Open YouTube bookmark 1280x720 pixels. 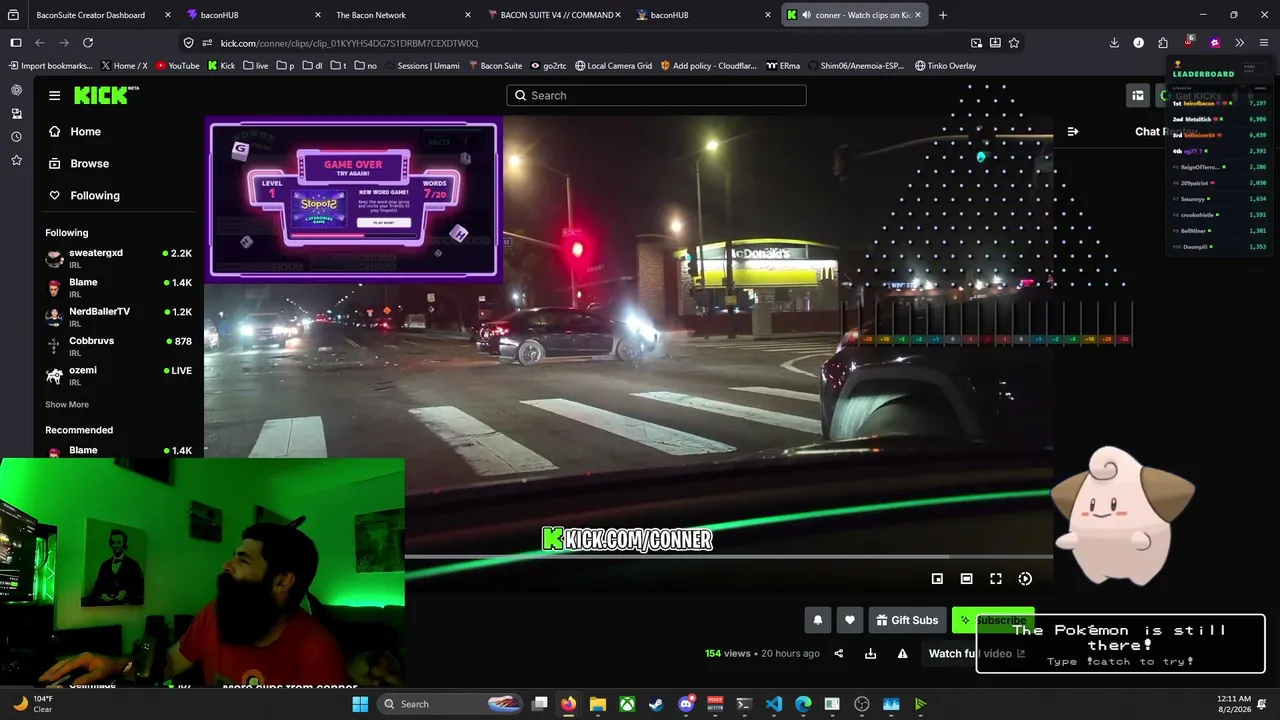click(x=177, y=66)
